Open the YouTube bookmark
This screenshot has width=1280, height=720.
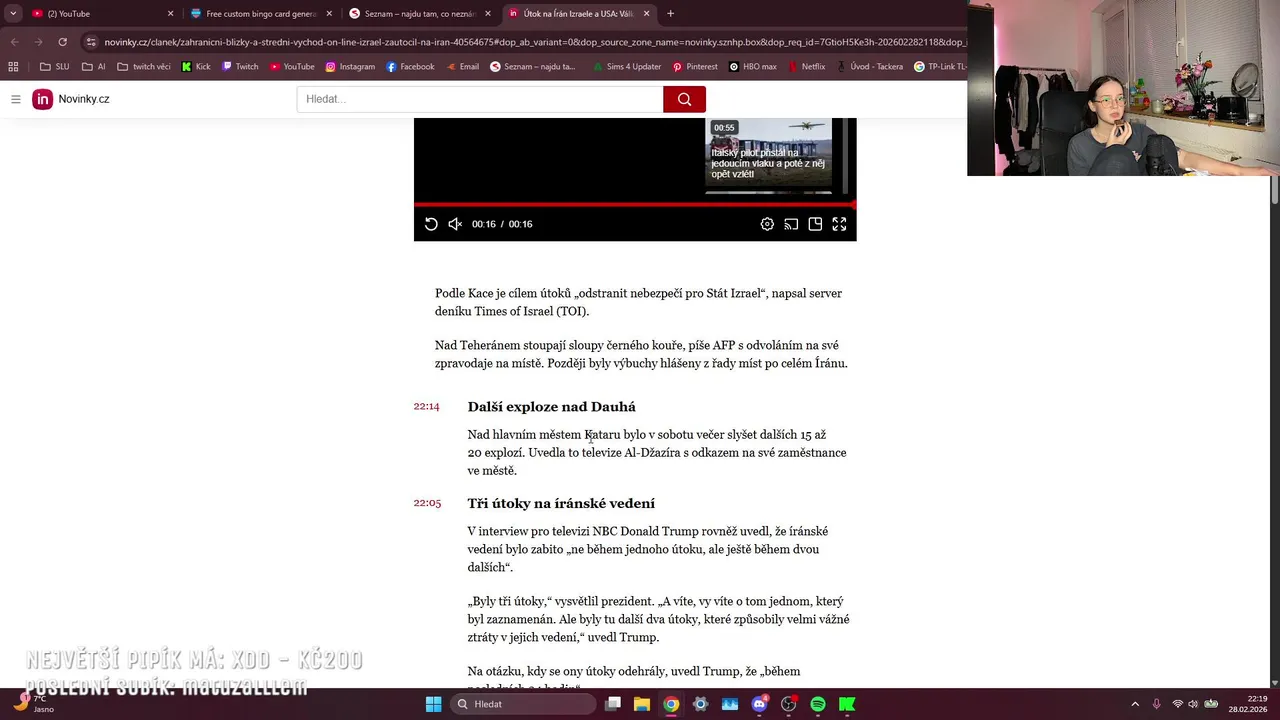point(292,67)
